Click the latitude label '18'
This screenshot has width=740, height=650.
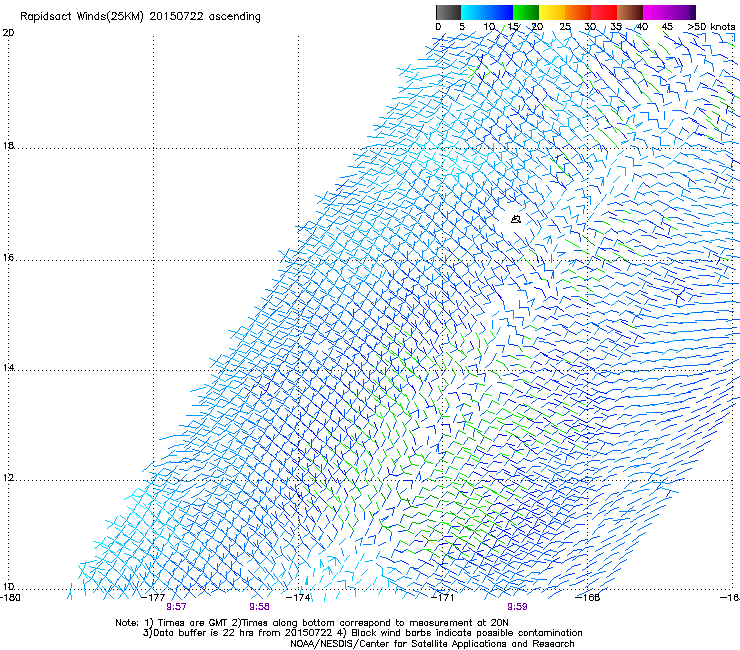click(x=8, y=146)
